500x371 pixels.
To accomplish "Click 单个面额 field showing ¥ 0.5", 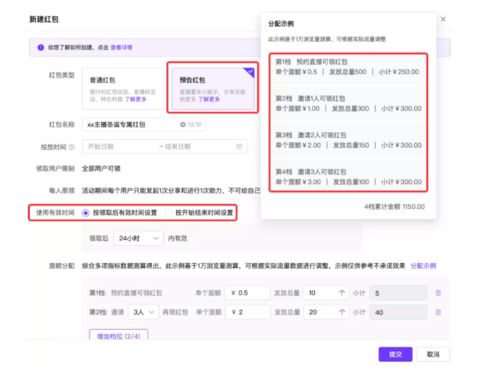I will click(x=247, y=293).
